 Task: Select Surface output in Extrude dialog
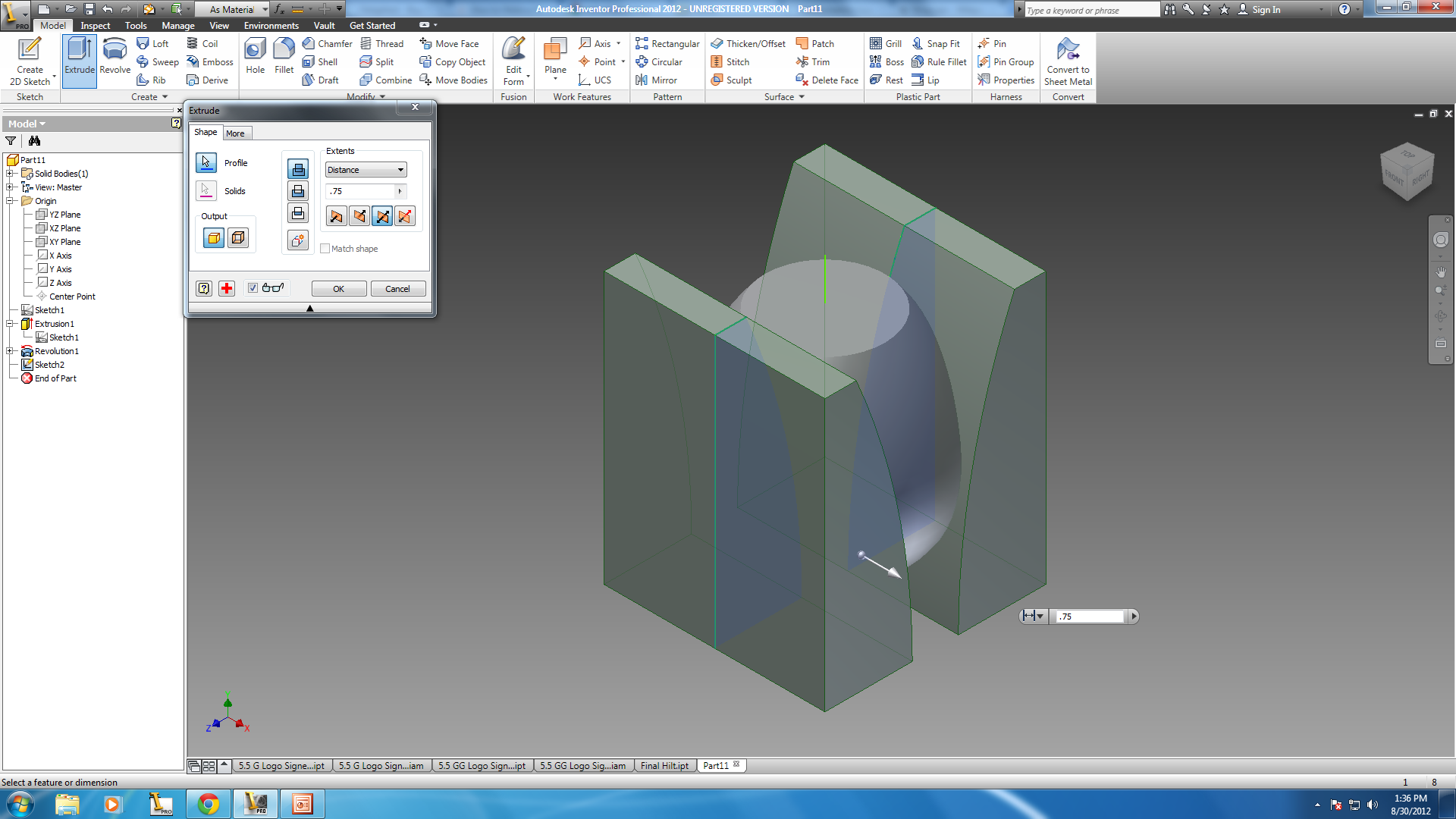tap(238, 238)
